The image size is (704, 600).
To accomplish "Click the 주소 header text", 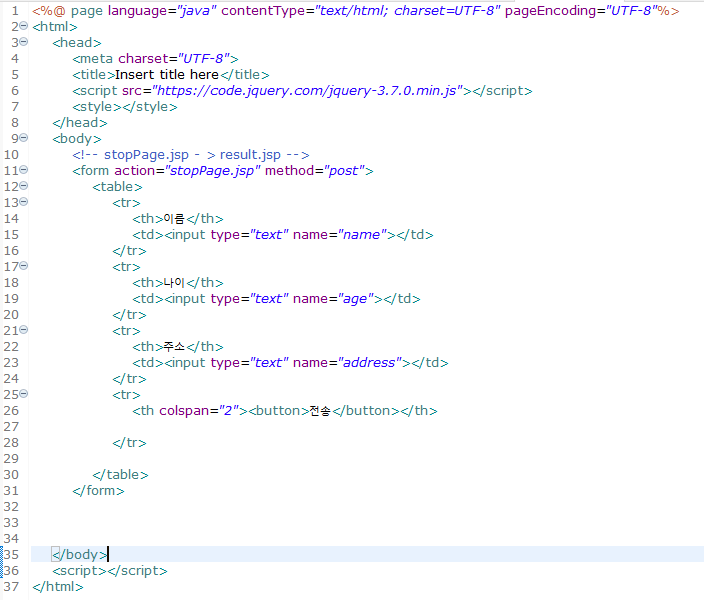I will [174, 347].
